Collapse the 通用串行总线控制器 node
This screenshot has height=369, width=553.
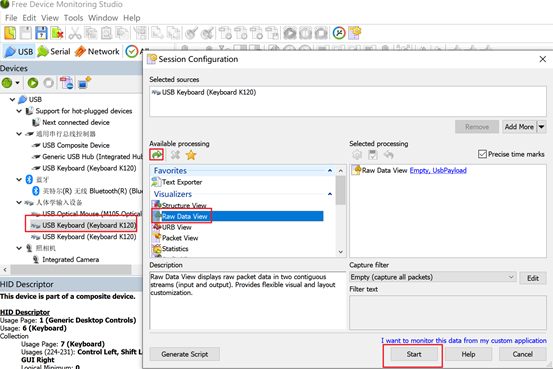19,134
